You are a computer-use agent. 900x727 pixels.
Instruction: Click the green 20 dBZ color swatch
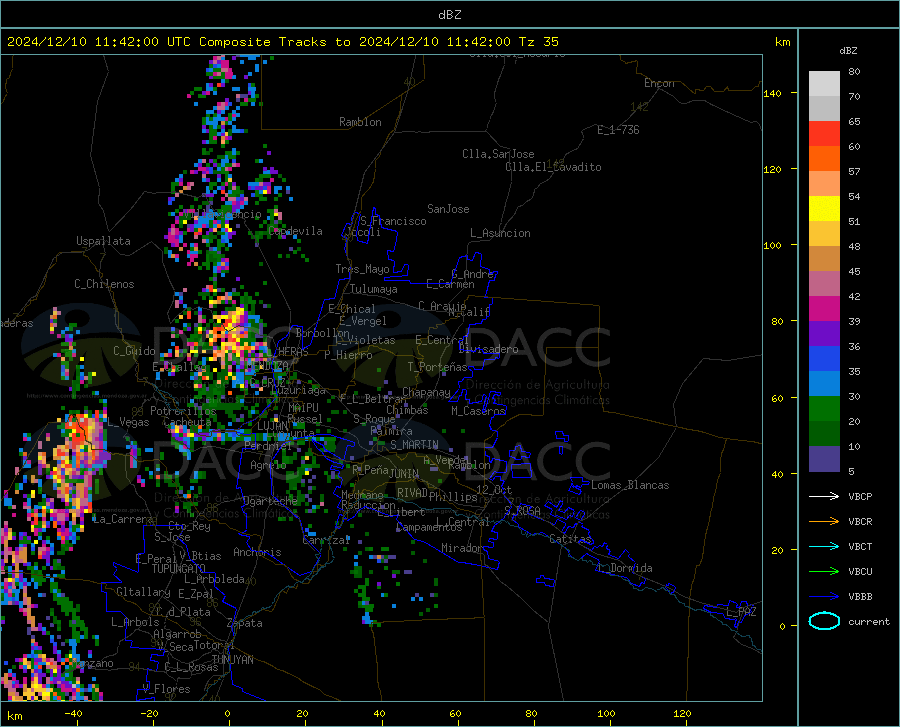(x=824, y=409)
